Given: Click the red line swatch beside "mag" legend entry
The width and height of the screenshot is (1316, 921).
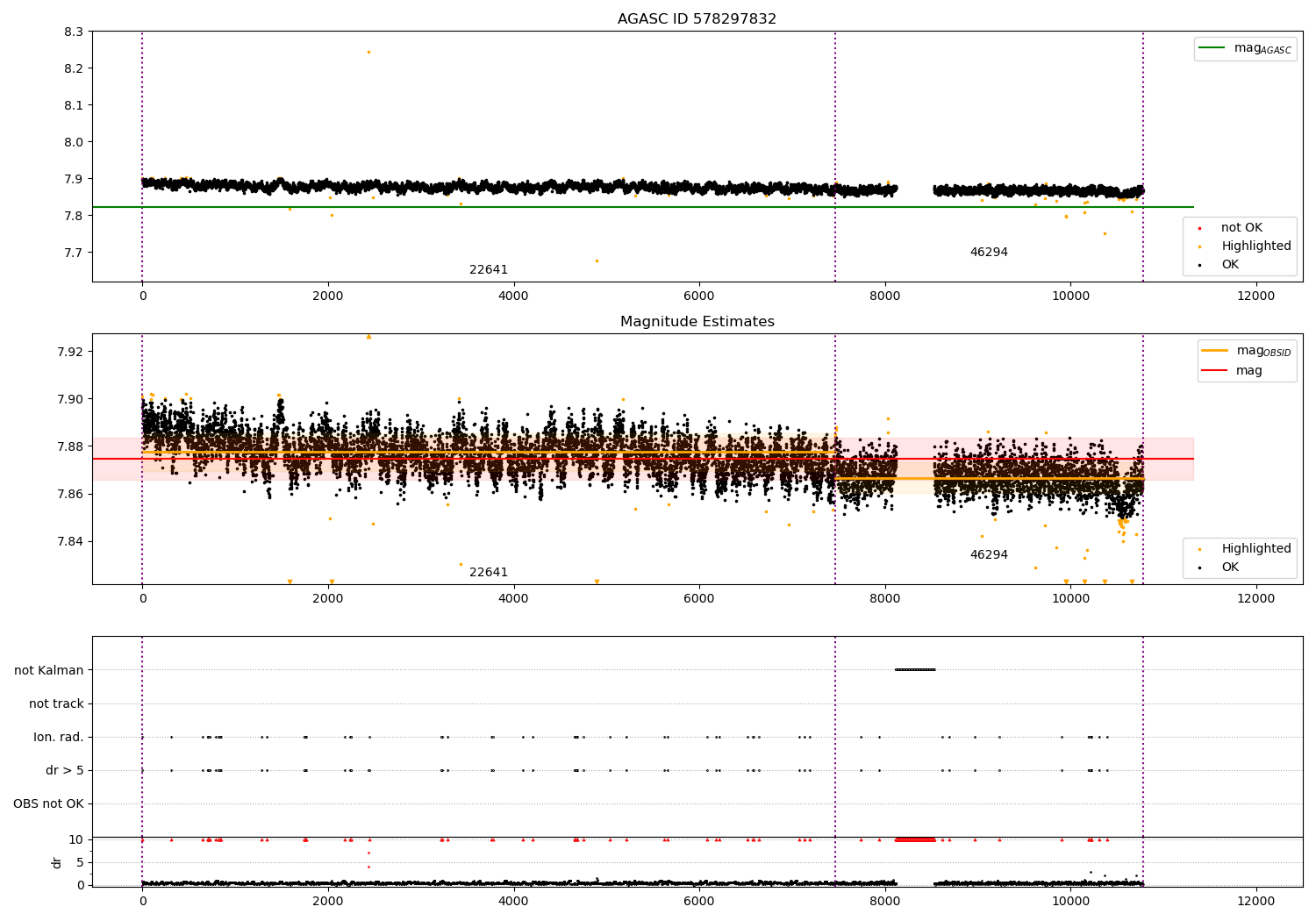Looking at the screenshot, I should [1215, 371].
